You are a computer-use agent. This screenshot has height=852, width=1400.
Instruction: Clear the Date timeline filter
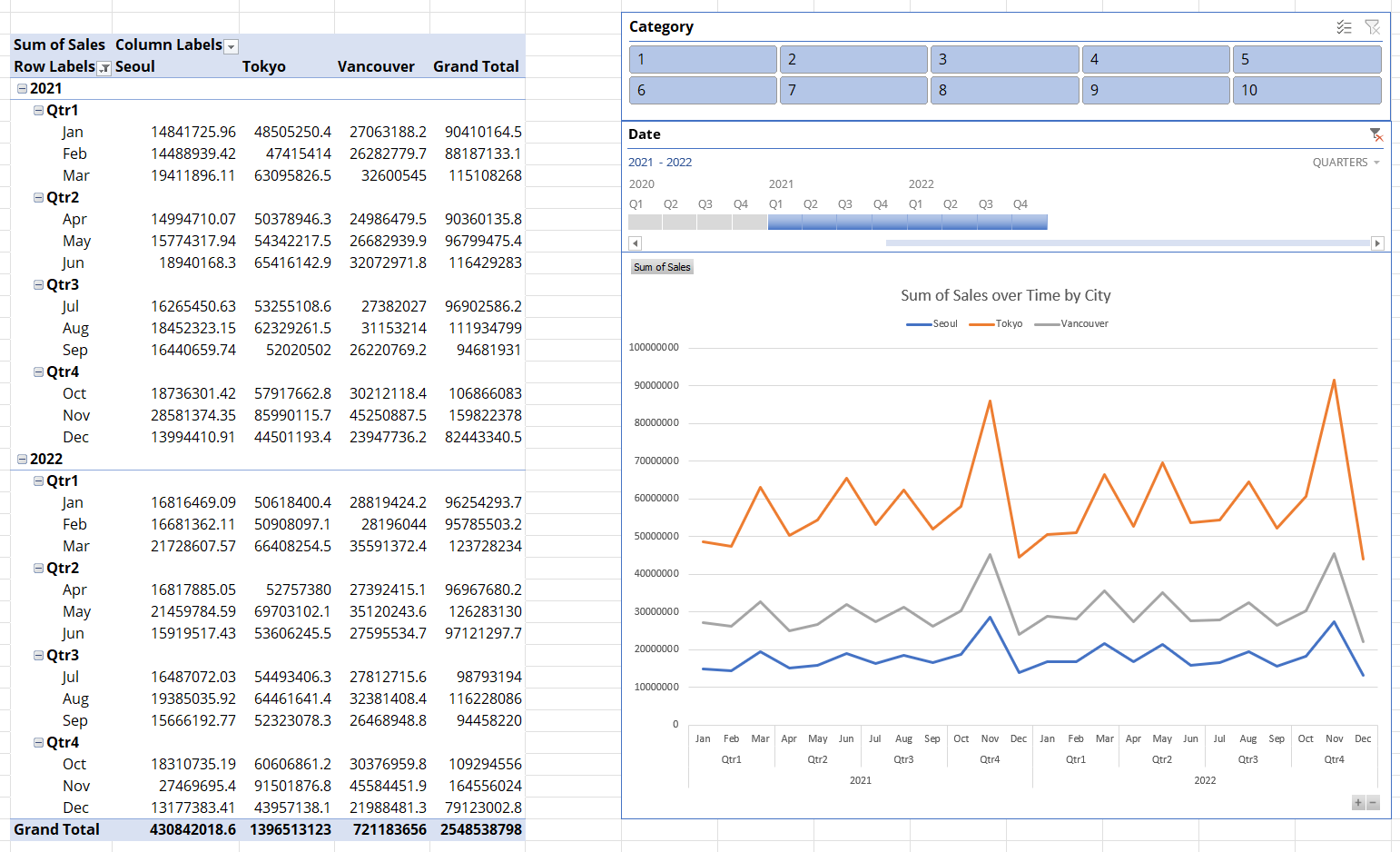pos(1376,134)
